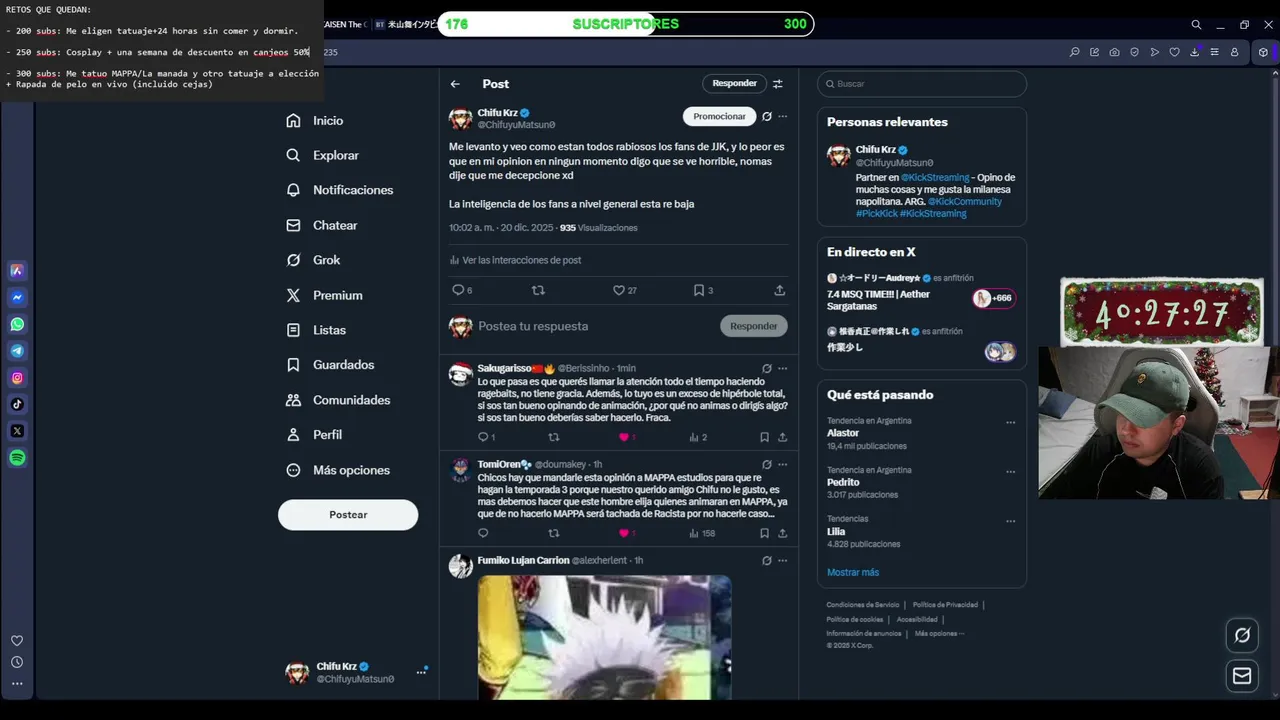Unlike Sakugarisso's reply with the pink heart
Screen dimensions: 1280x720
coord(627,437)
